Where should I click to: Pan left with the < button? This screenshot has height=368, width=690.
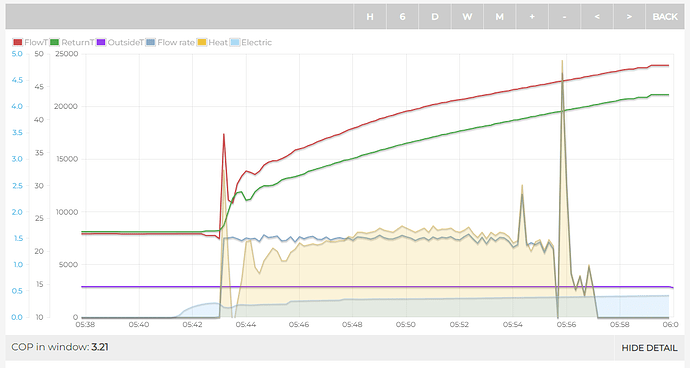click(x=597, y=17)
